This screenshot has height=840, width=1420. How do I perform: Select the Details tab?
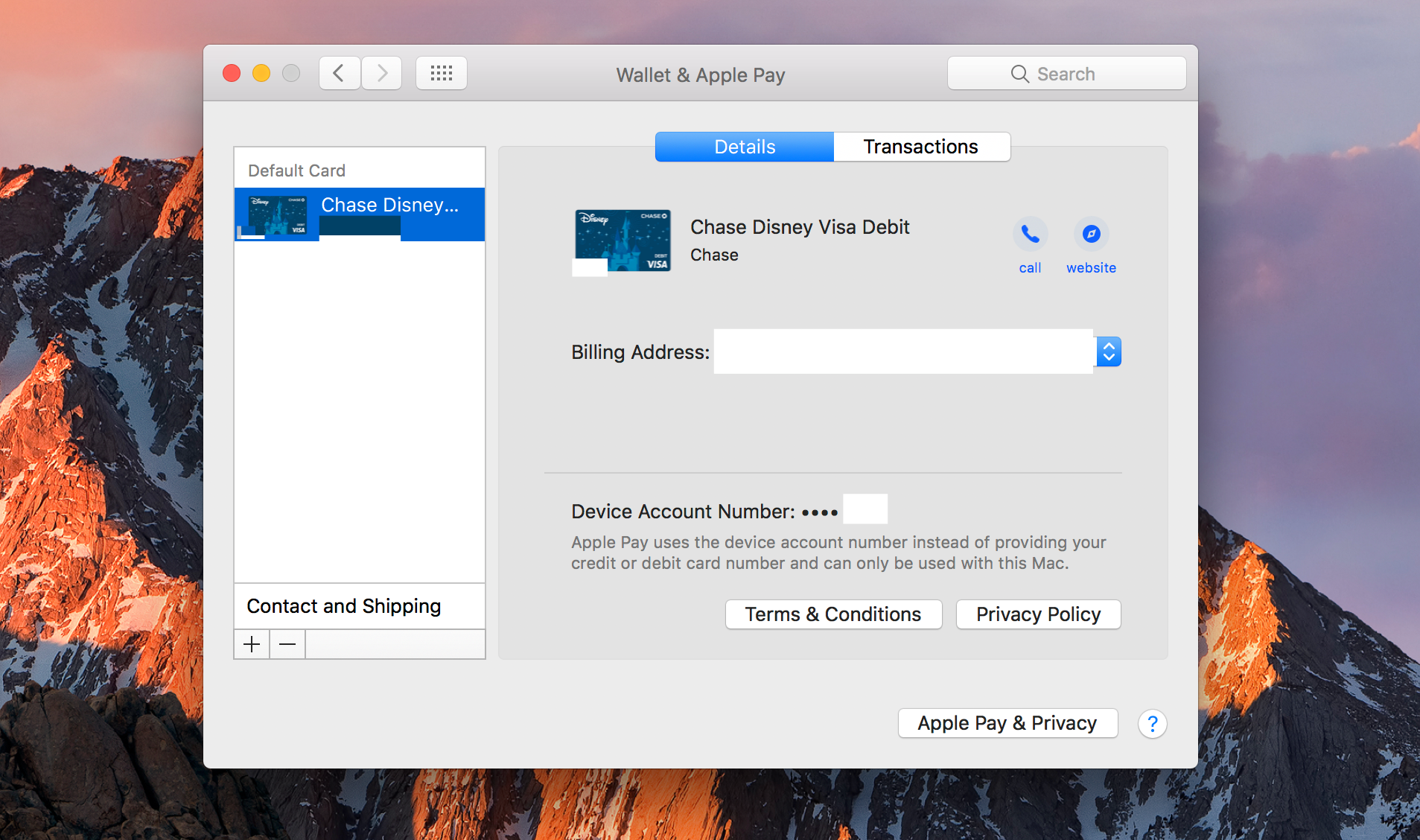click(745, 147)
